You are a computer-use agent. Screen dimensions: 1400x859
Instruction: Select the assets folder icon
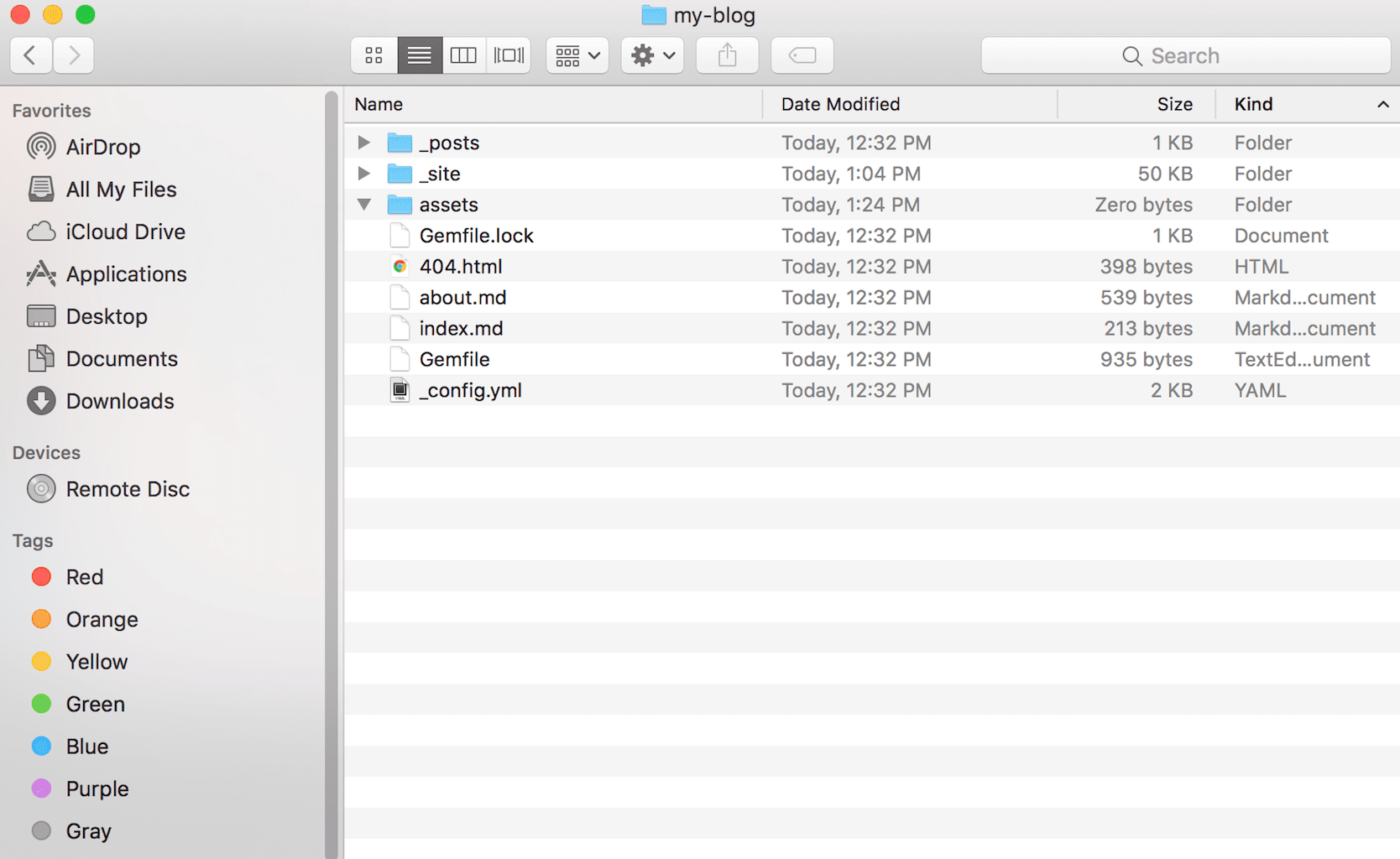pos(400,205)
